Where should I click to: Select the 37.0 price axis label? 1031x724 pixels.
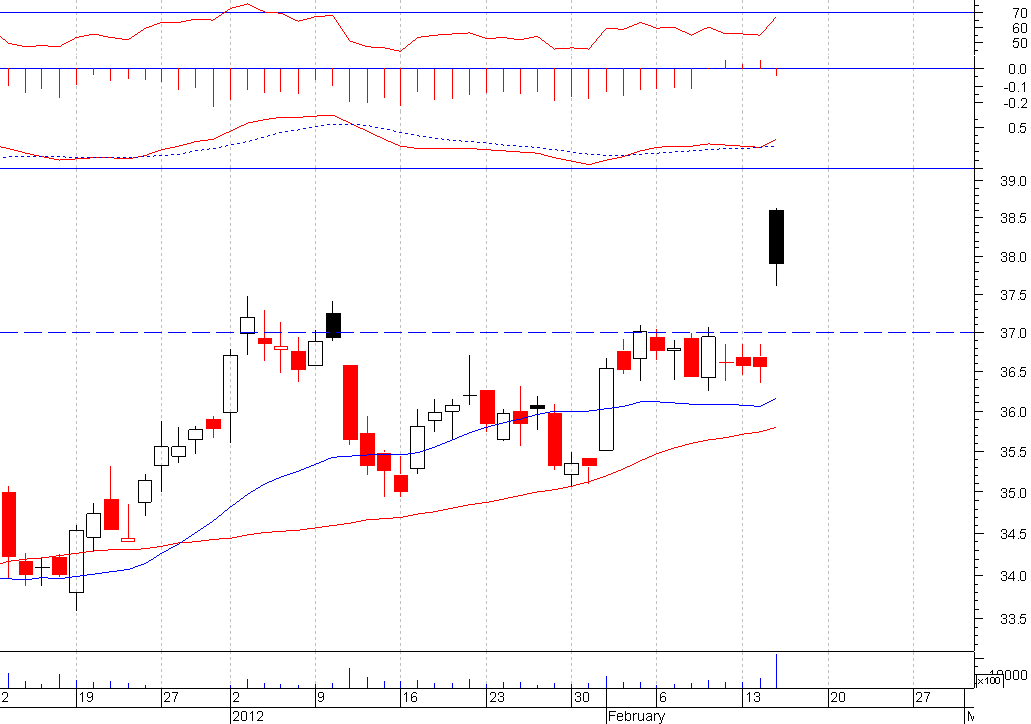point(1013,333)
